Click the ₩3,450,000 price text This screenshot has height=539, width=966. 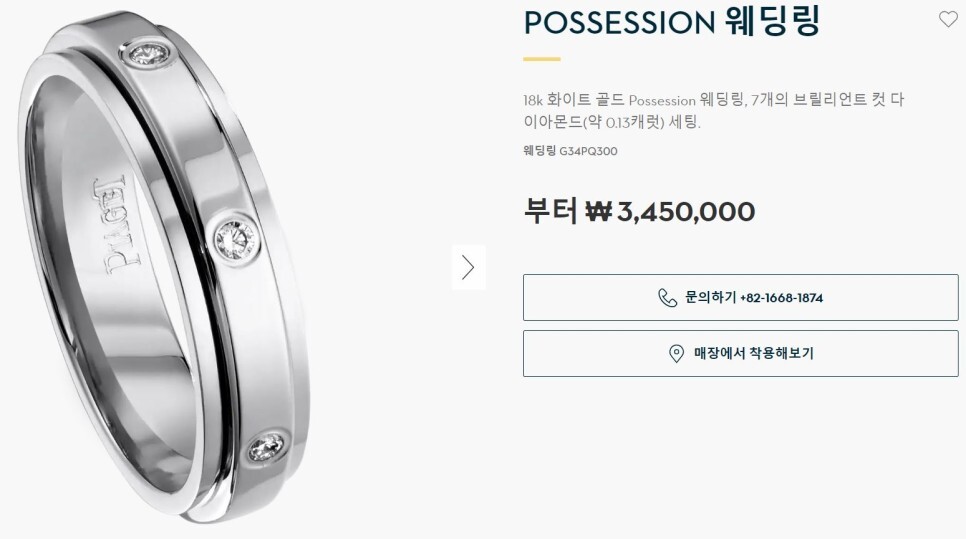(670, 212)
